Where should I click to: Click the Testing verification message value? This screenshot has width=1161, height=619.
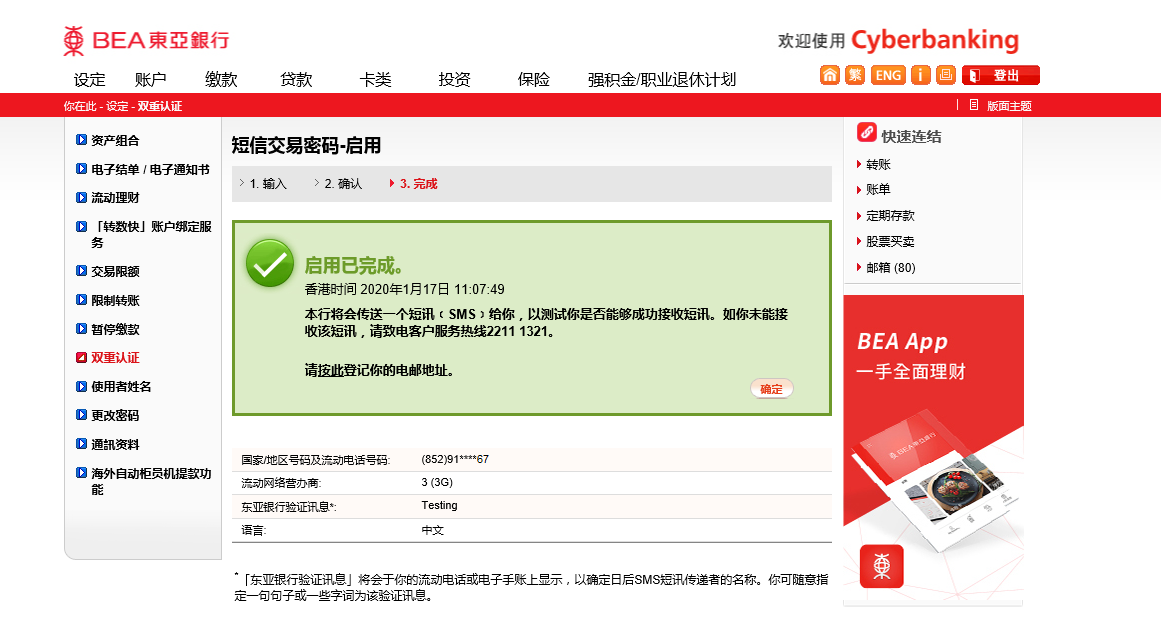click(x=439, y=505)
